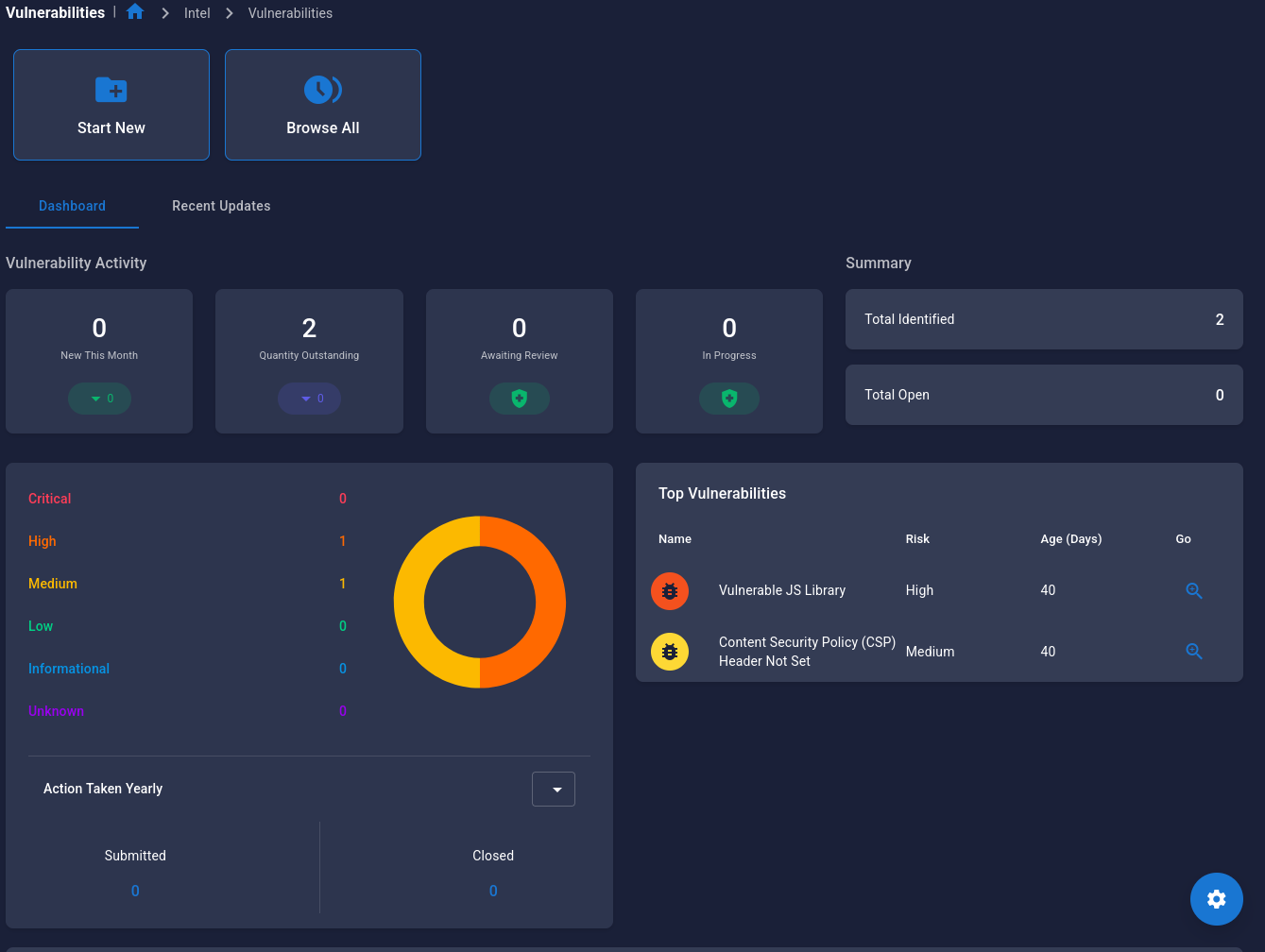Click the Intel breadcrumb link
Screen dimensions: 1265x952
click(197, 13)
